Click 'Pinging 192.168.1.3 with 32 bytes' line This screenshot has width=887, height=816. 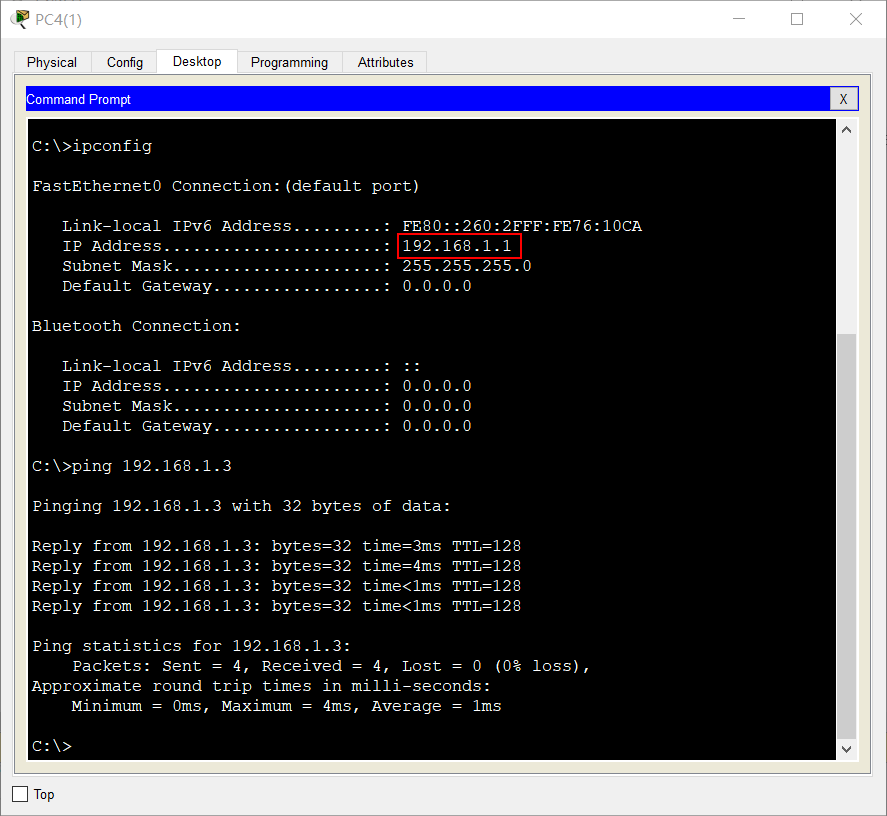(242, 506)
